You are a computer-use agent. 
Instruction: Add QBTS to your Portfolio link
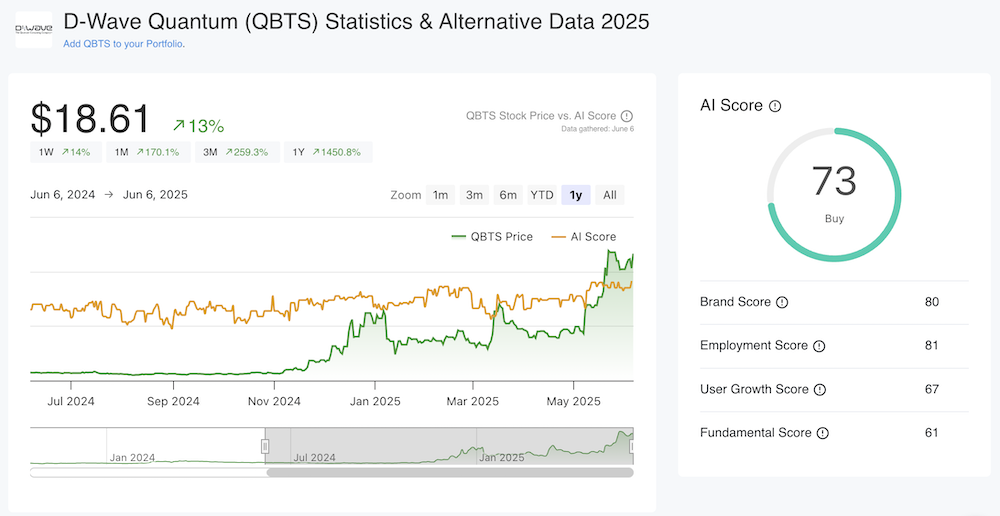pos(124,44)
